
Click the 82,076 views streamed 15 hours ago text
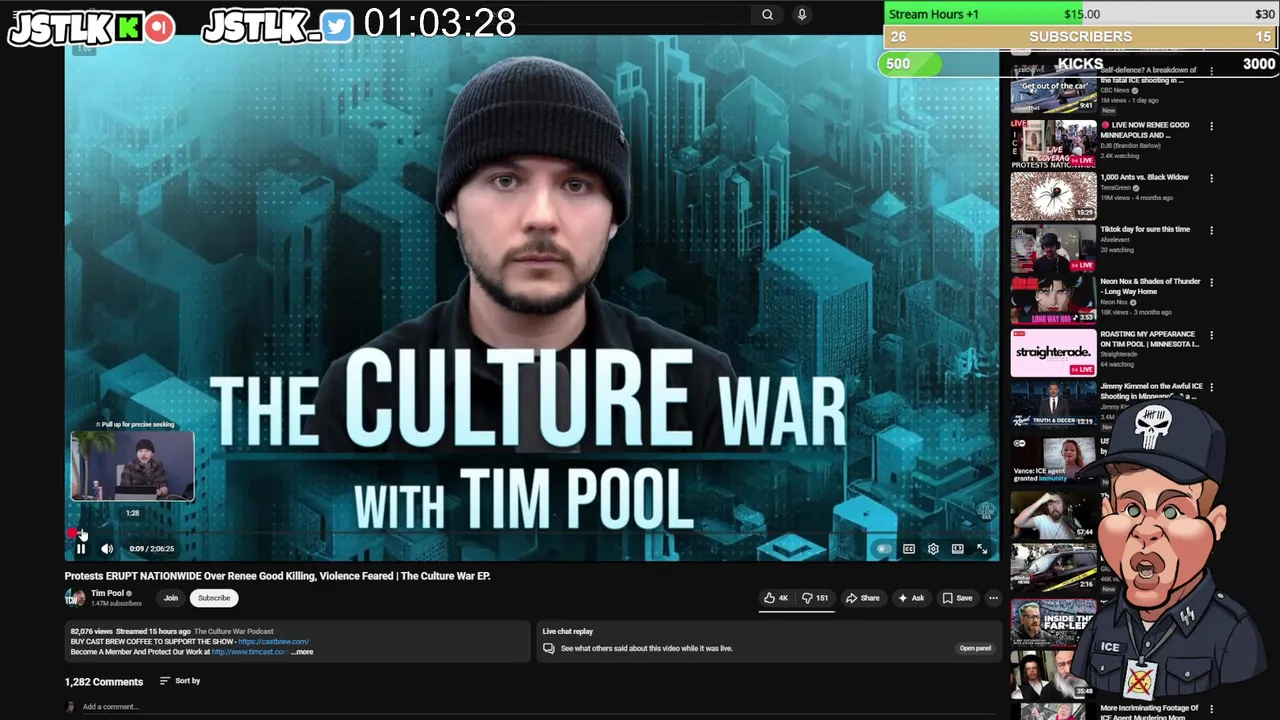tap(130, 632)
